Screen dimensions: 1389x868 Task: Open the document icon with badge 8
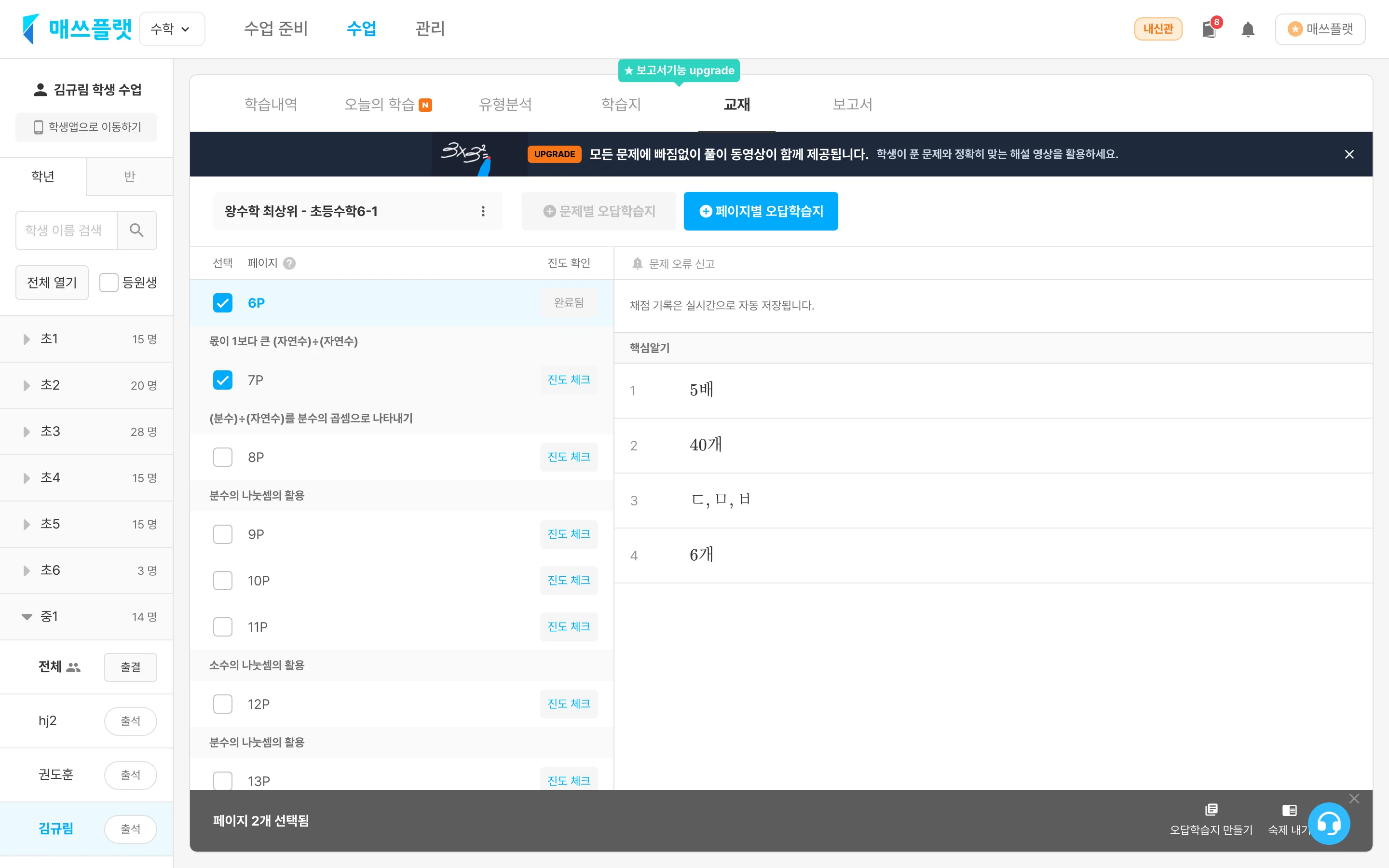pyautogui.click(x=1210, y=29)
